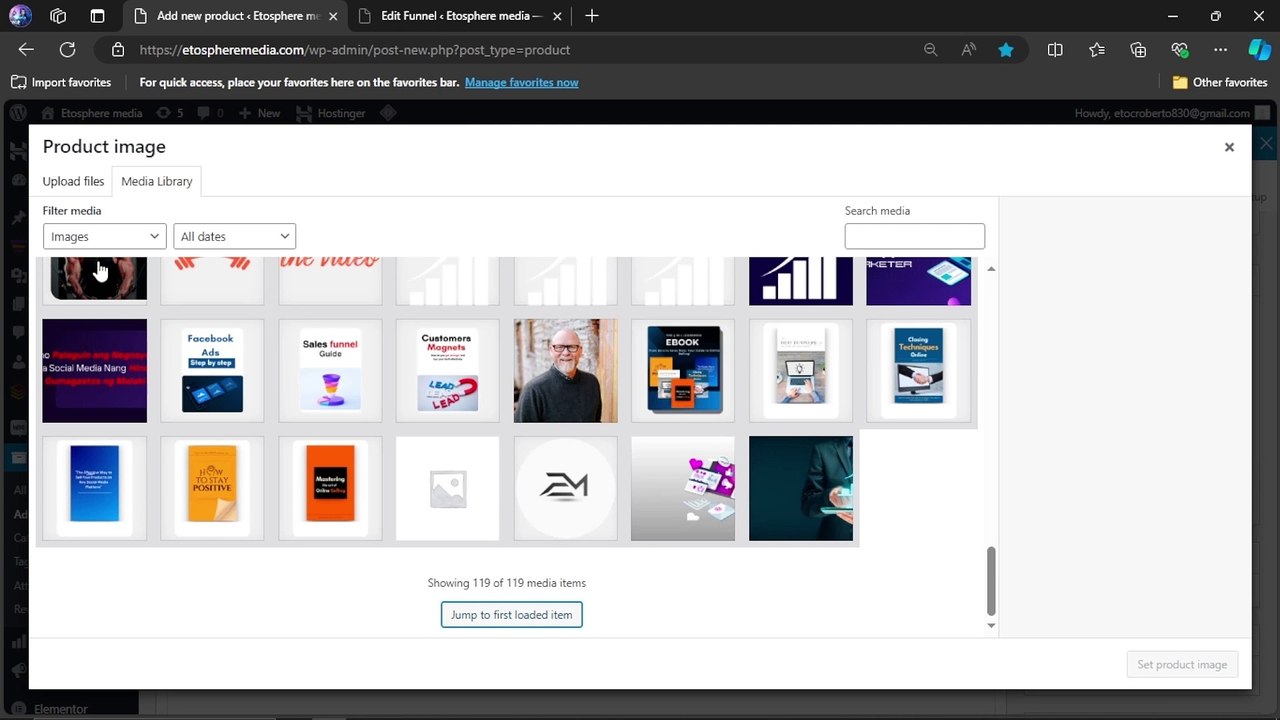Select the Add new product browser tab
Image resolution: width=1280 pixels, height=720 pixels.
click(237, 16)
